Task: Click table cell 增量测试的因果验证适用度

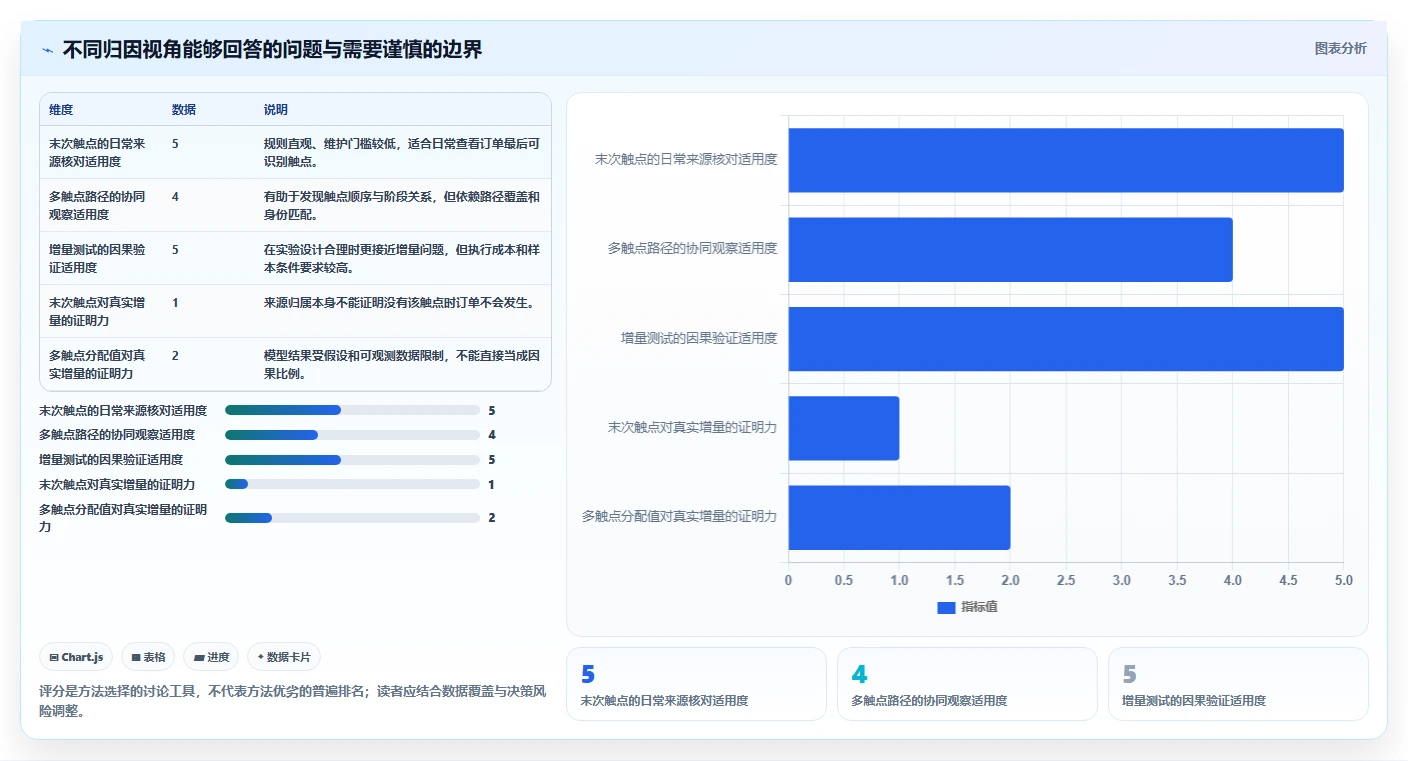Action: 97,258
